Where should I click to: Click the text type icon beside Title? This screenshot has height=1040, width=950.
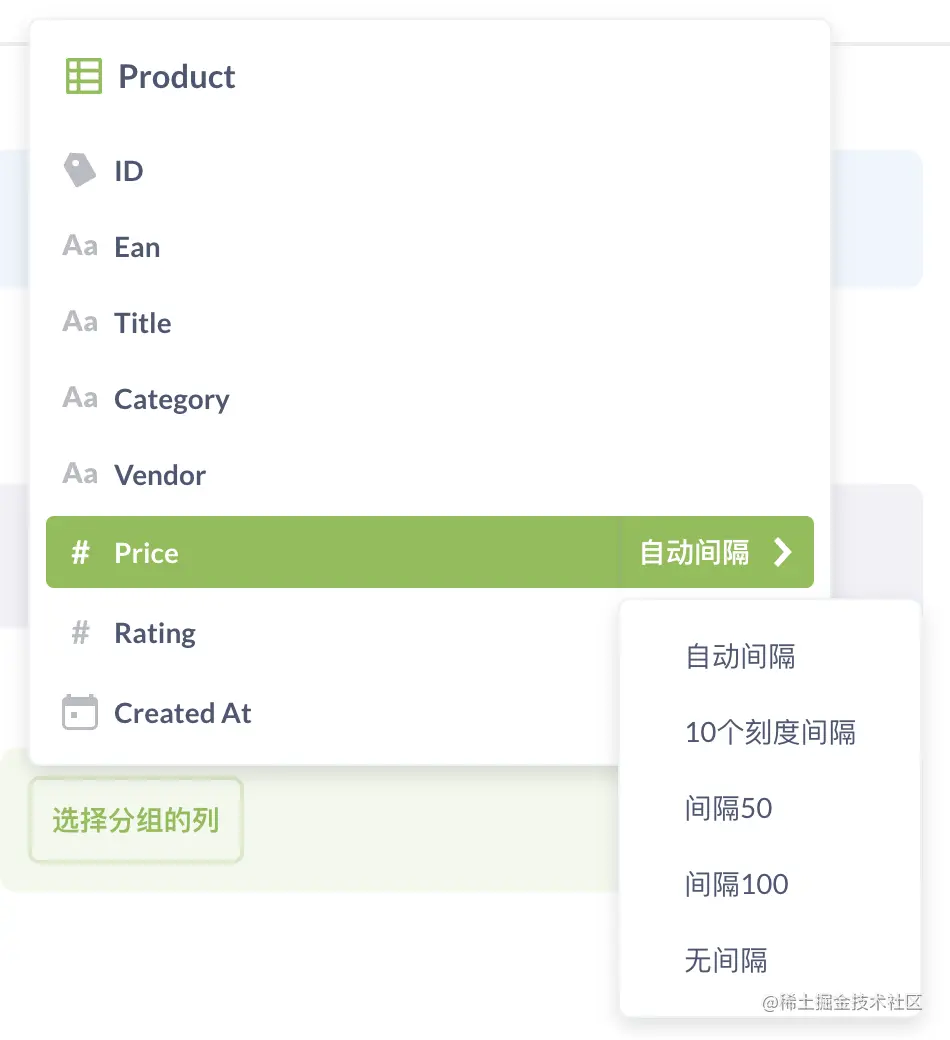[80, 322]
